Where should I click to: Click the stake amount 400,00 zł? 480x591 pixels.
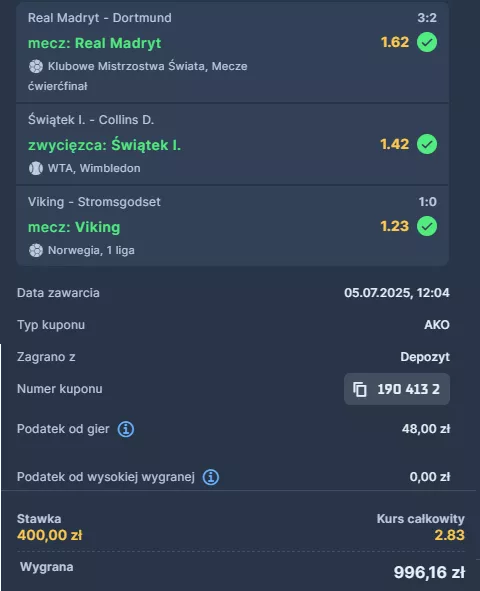[49, 535]
